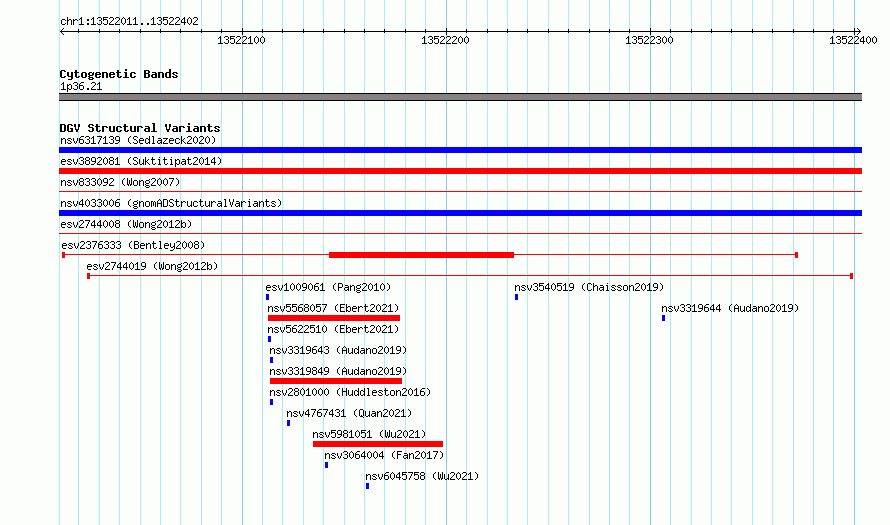
Task: Click the 1p36.21 band label
Action: point(81,86)
